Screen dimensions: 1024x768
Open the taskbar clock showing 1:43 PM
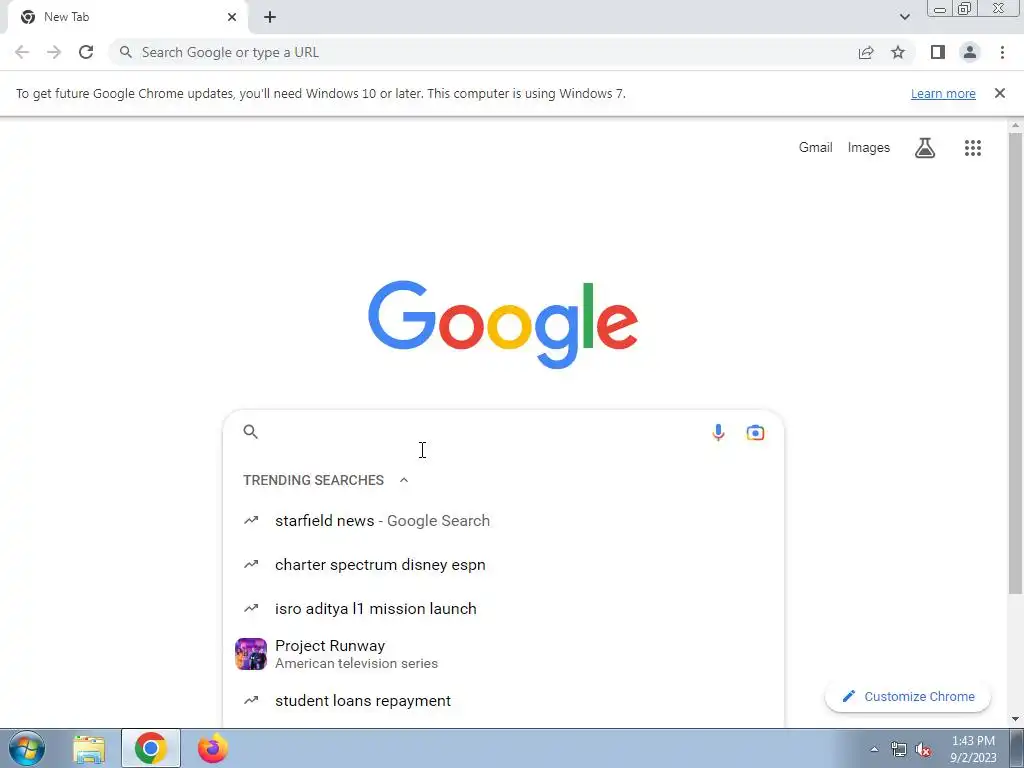click(x=973, y=749)
